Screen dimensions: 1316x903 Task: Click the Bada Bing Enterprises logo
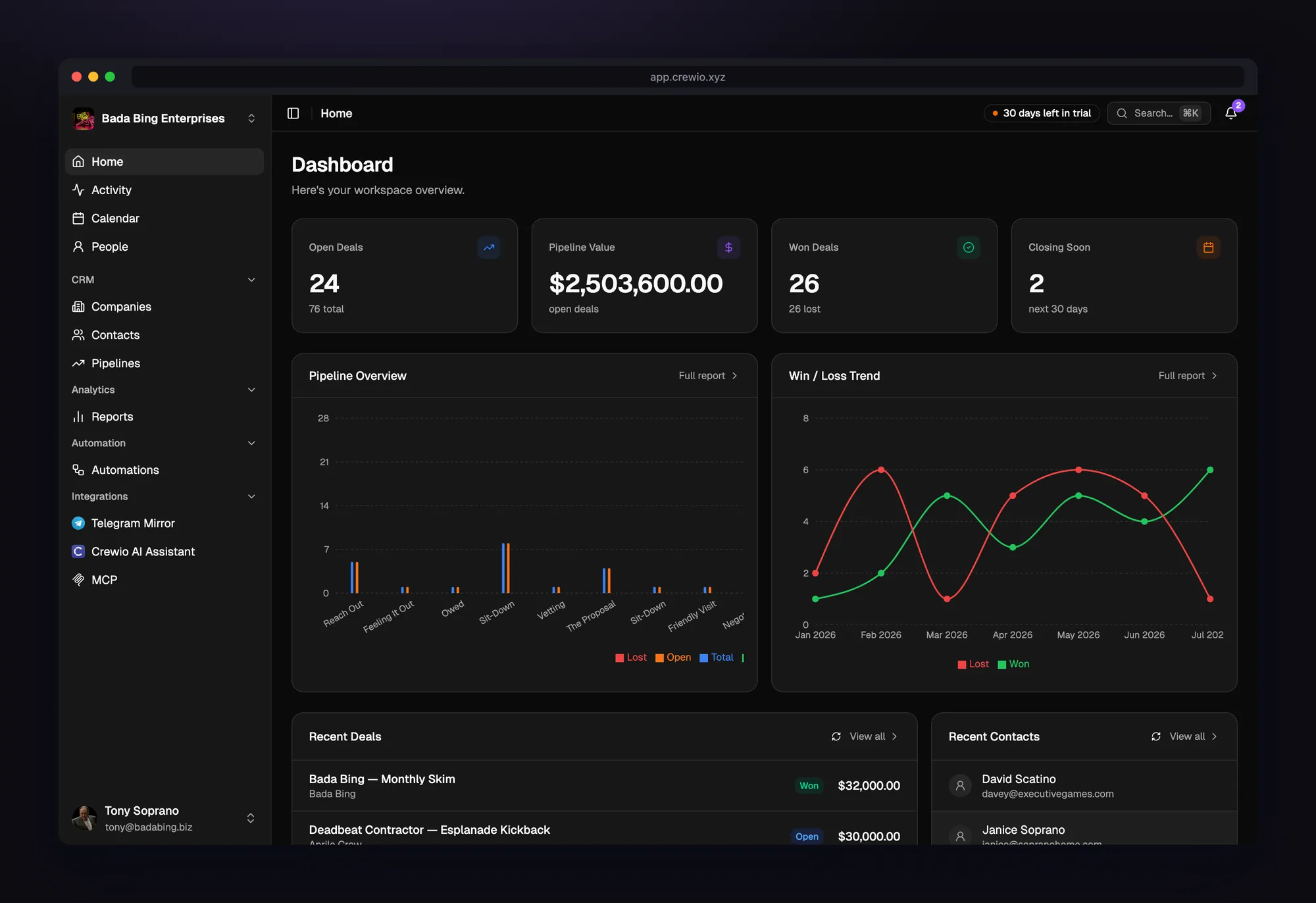coord(83,118)
